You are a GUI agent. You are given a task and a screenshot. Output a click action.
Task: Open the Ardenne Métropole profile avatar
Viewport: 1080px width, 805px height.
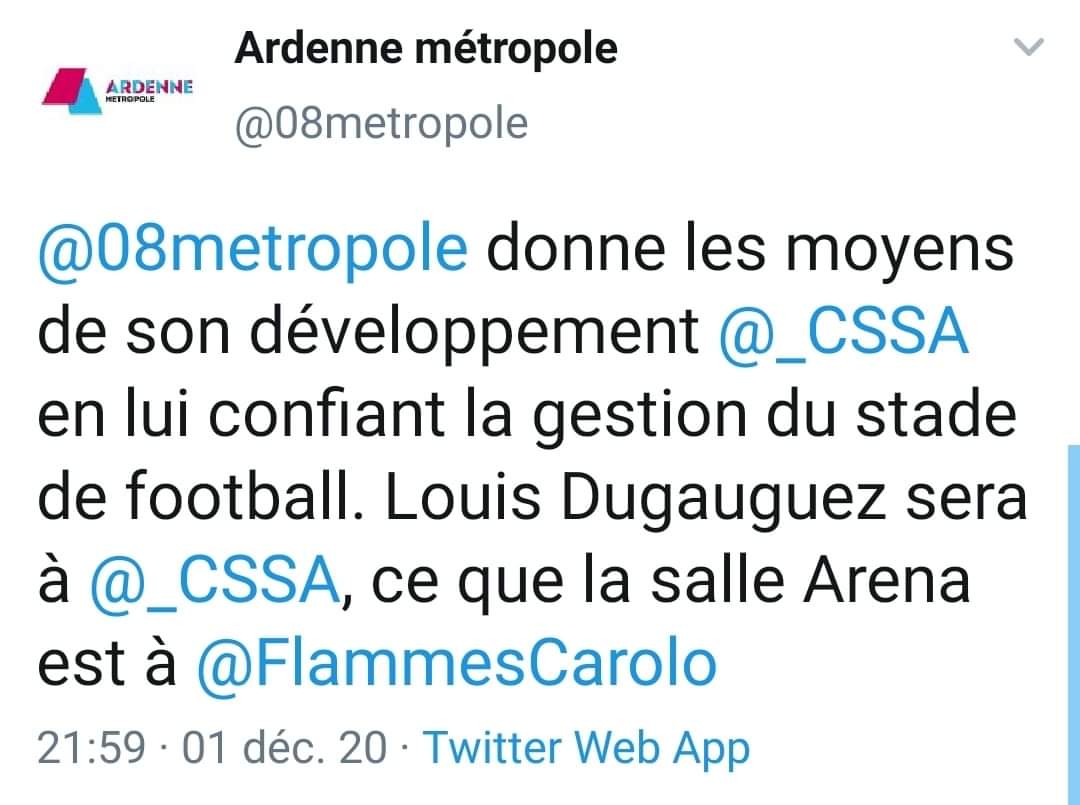coord(117,90)
